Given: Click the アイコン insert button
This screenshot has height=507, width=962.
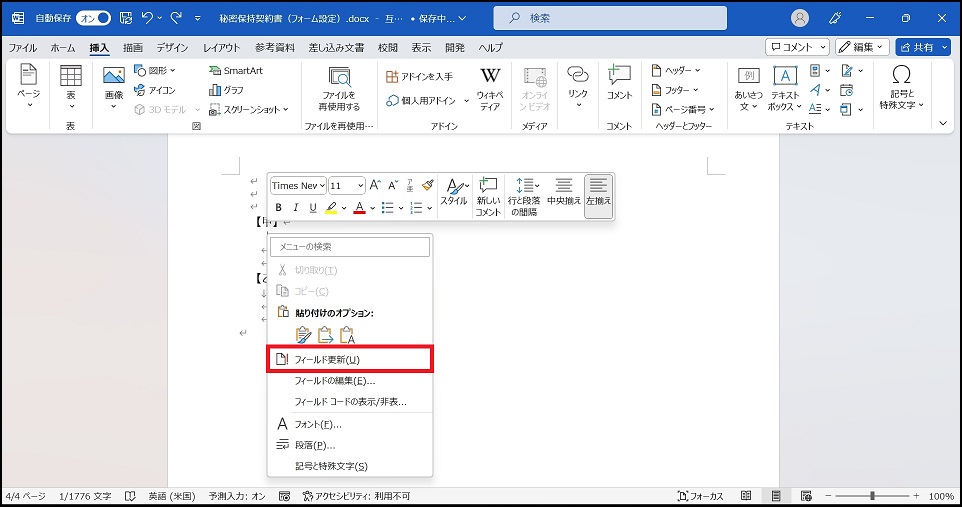Looking at the screenshot, I should click(155, 90).
